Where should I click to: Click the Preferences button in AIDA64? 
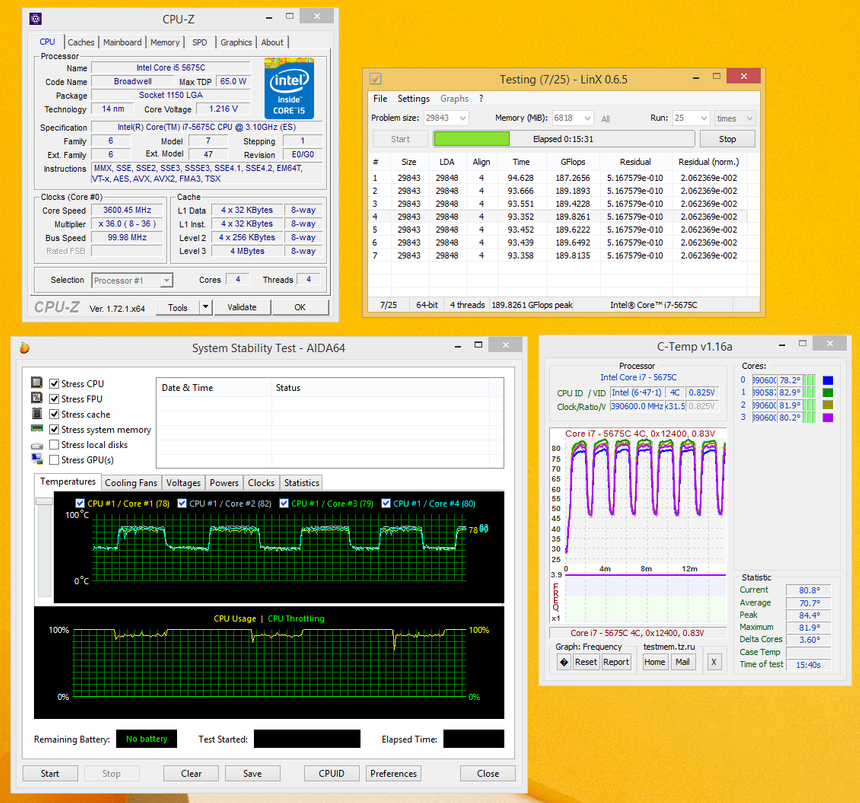pos(393,773)
